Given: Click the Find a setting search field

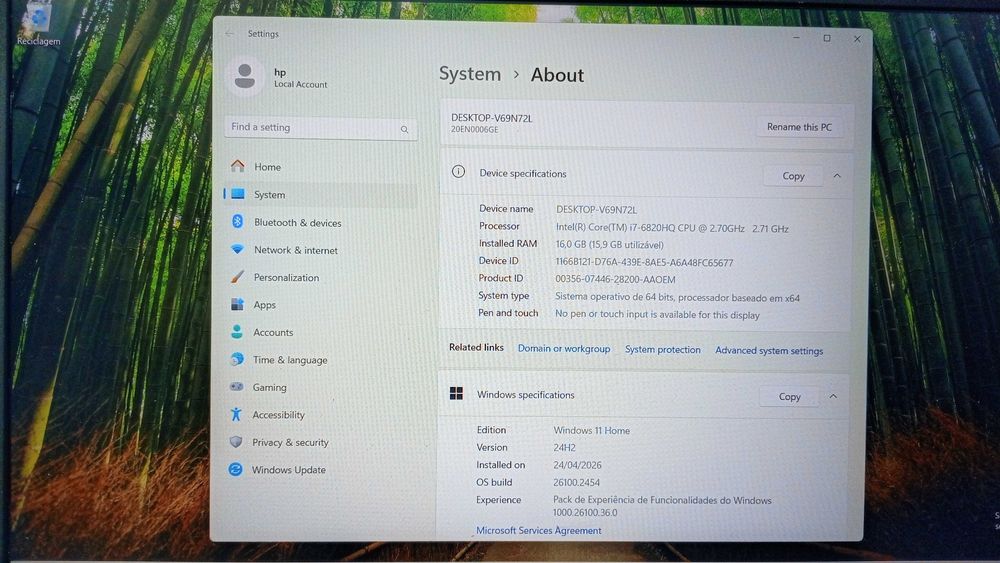Looking at the screenshot, I should click(x=321, y=128).
